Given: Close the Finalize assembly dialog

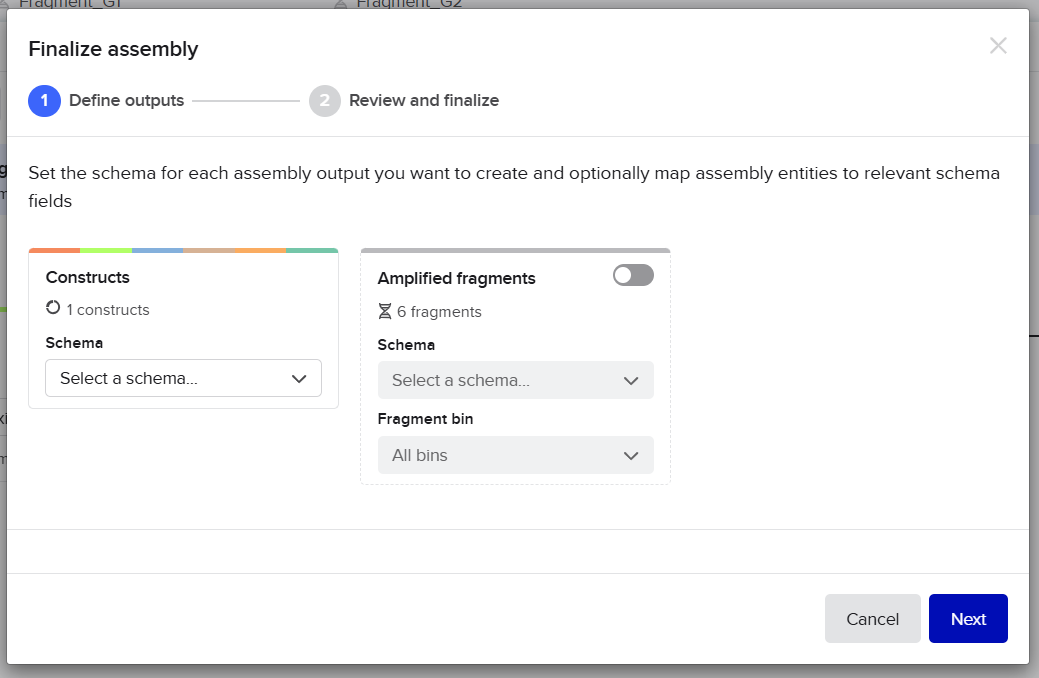Looking at the screenshot, I should (x=998, y=46).
